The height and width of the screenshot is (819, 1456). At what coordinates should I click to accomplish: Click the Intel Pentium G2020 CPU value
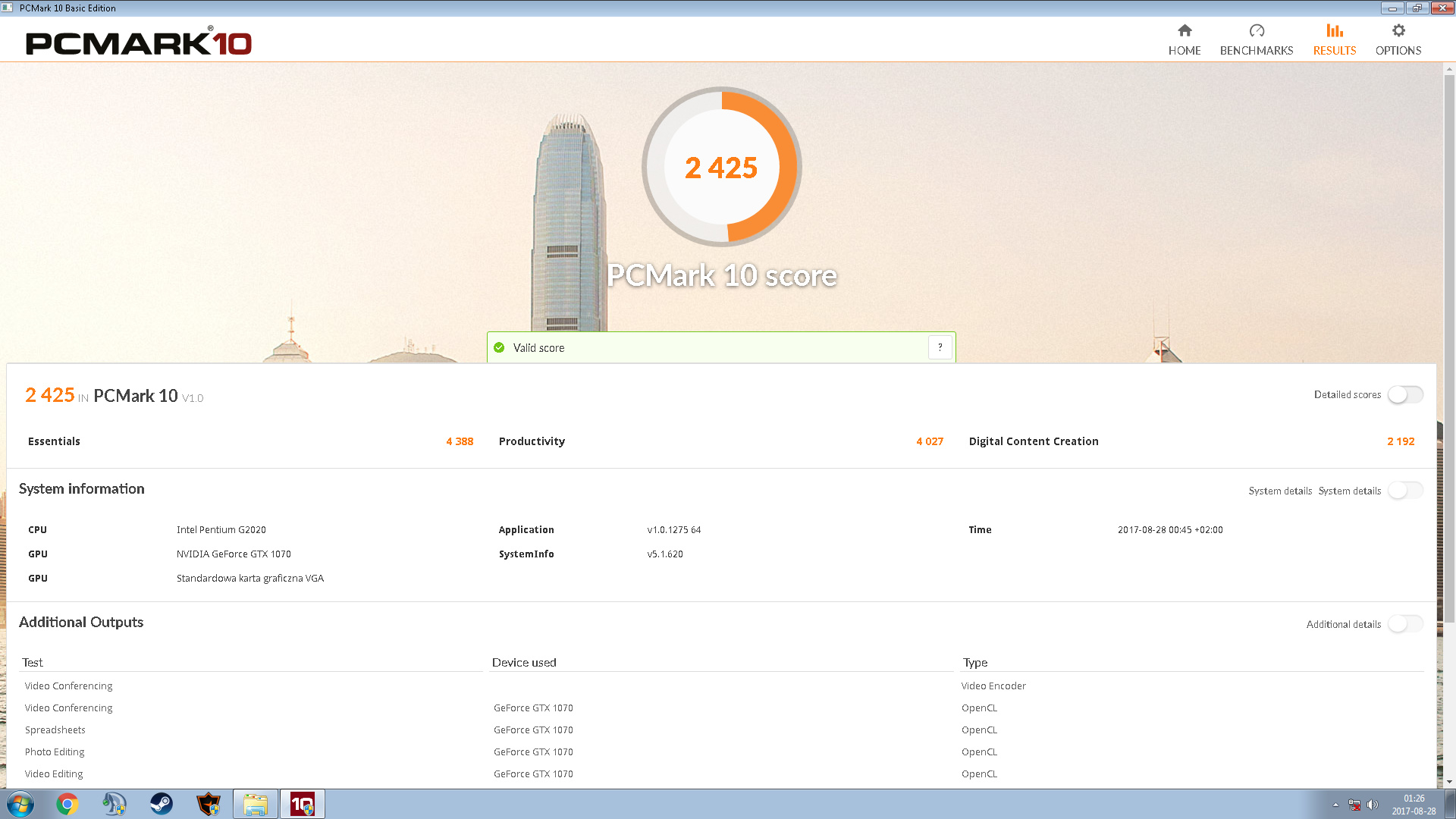221,530
